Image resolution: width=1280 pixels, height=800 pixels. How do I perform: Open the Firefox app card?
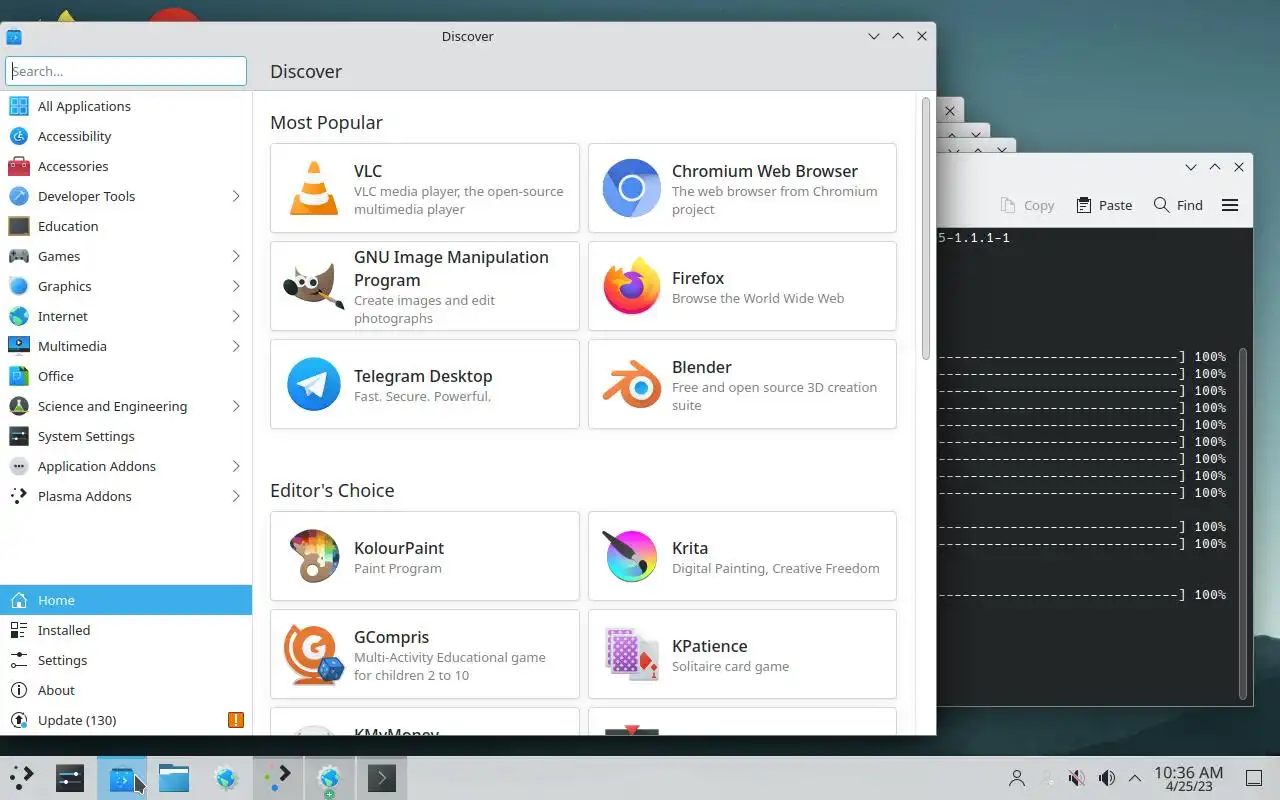click(x=742, y=286)
